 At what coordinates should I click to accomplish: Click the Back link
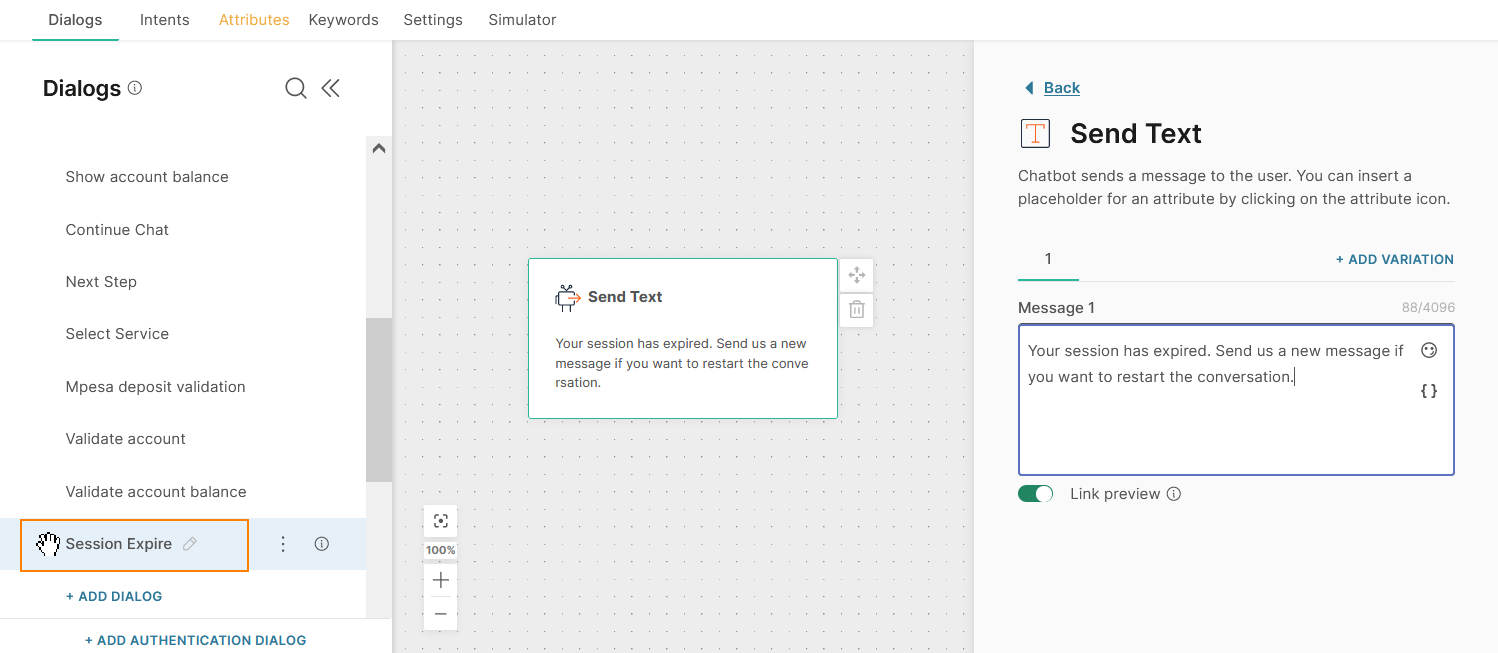[1061, 88]
